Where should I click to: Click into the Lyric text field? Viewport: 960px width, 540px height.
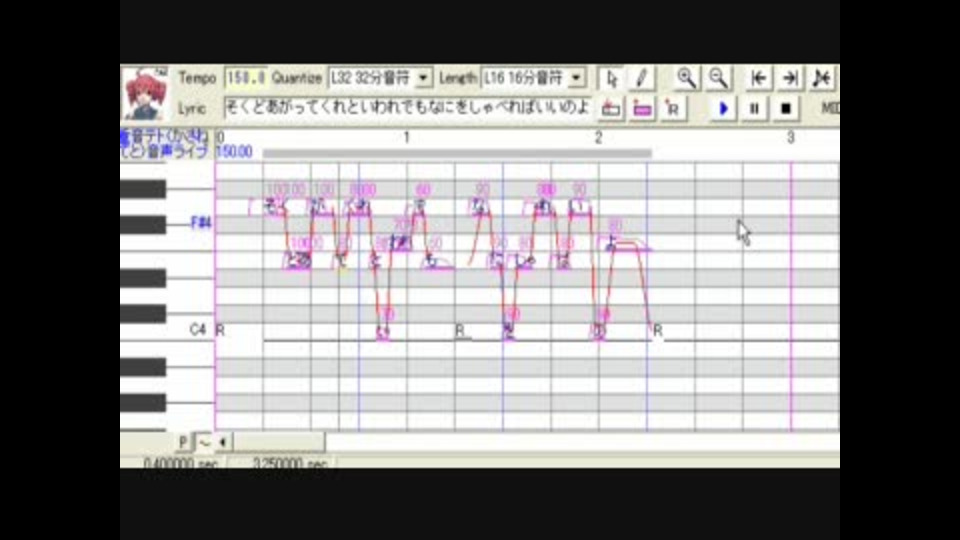pyautogui.click(x=408, y=108)
